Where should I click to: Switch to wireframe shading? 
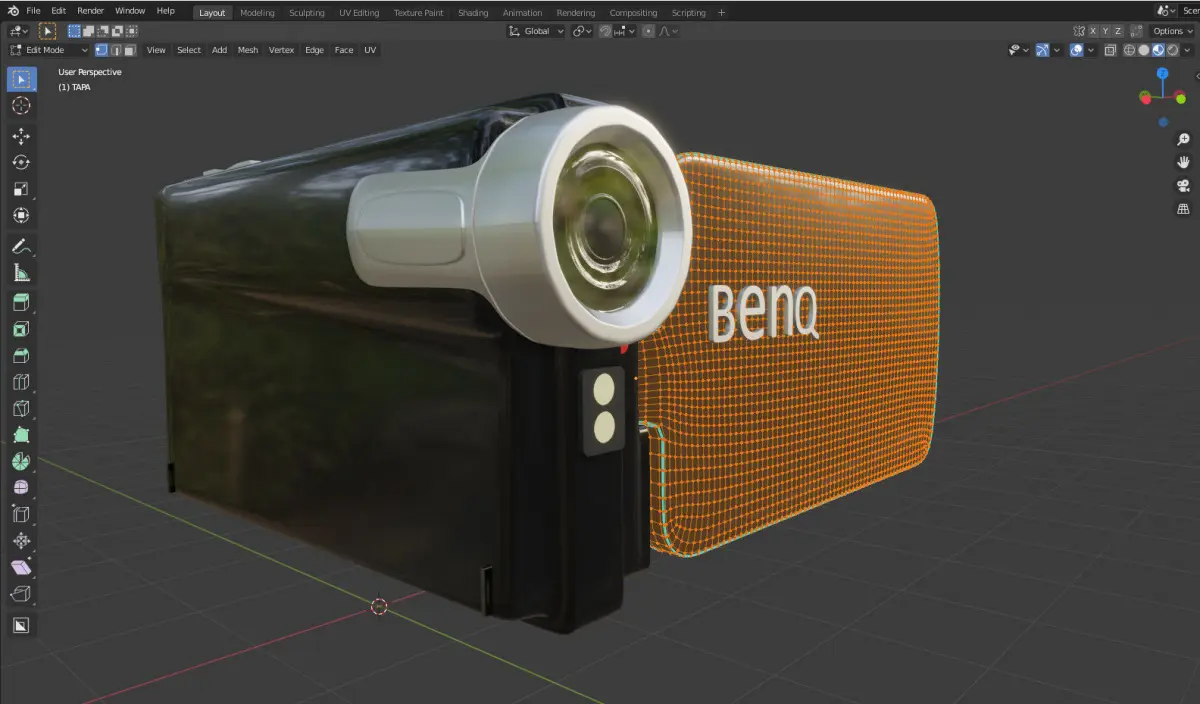point(1129,50)
